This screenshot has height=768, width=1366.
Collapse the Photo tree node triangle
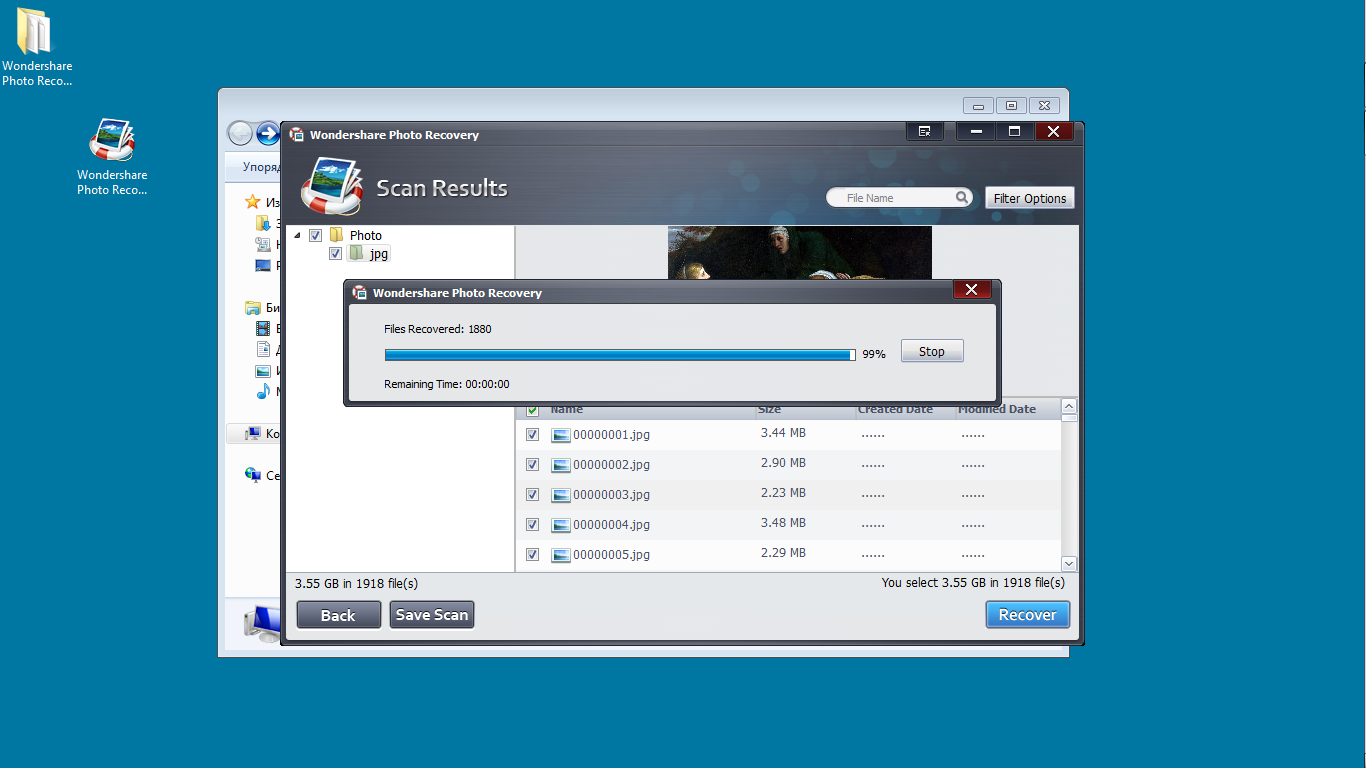(297, 236)
